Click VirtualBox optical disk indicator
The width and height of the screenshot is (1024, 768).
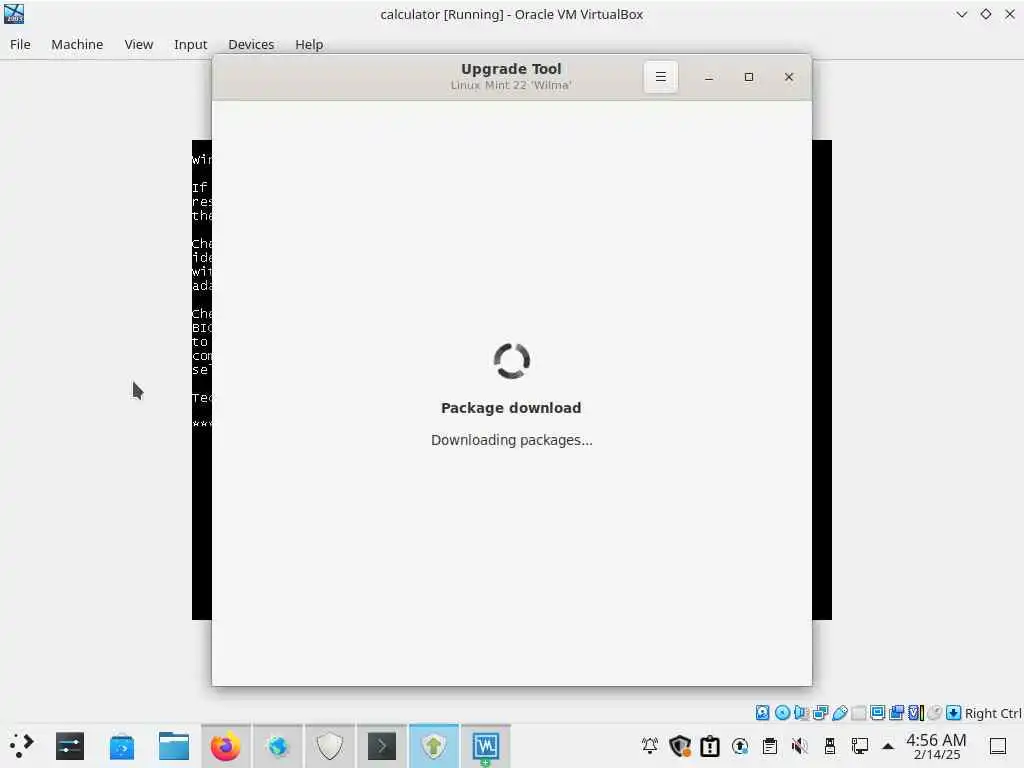click(782, 712)
